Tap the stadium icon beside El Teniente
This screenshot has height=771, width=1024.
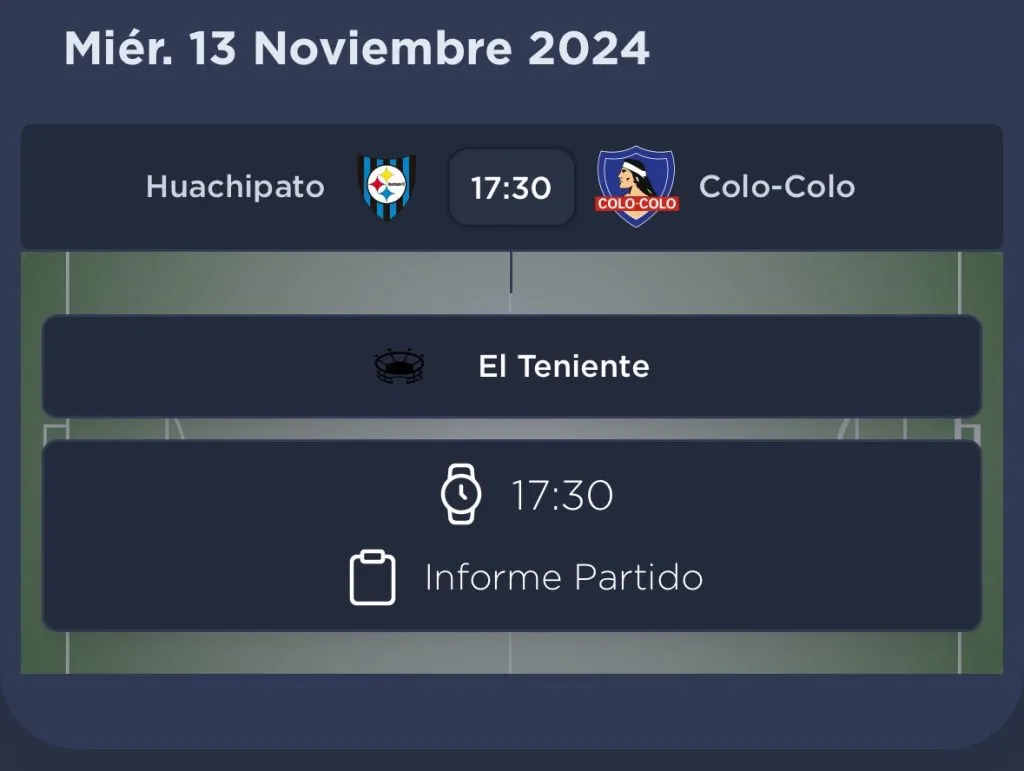click(x=399, y=367)
